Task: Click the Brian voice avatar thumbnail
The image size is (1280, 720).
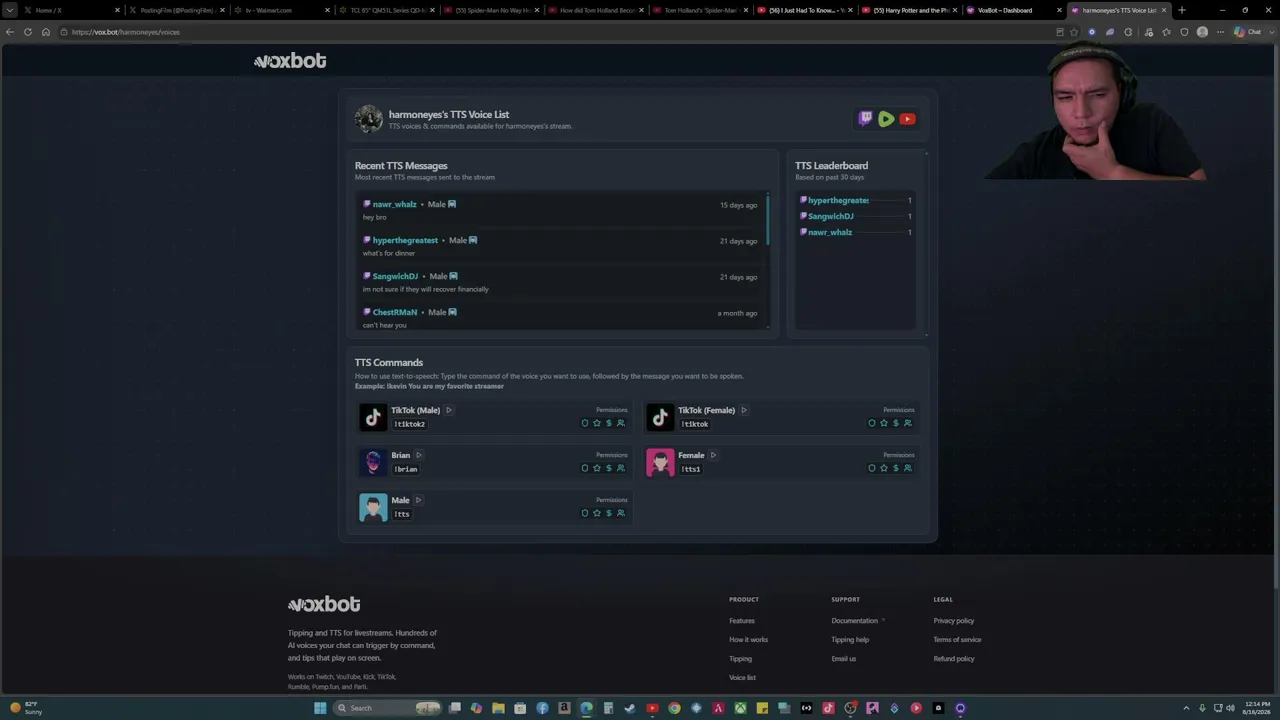Action: point(373,462)
